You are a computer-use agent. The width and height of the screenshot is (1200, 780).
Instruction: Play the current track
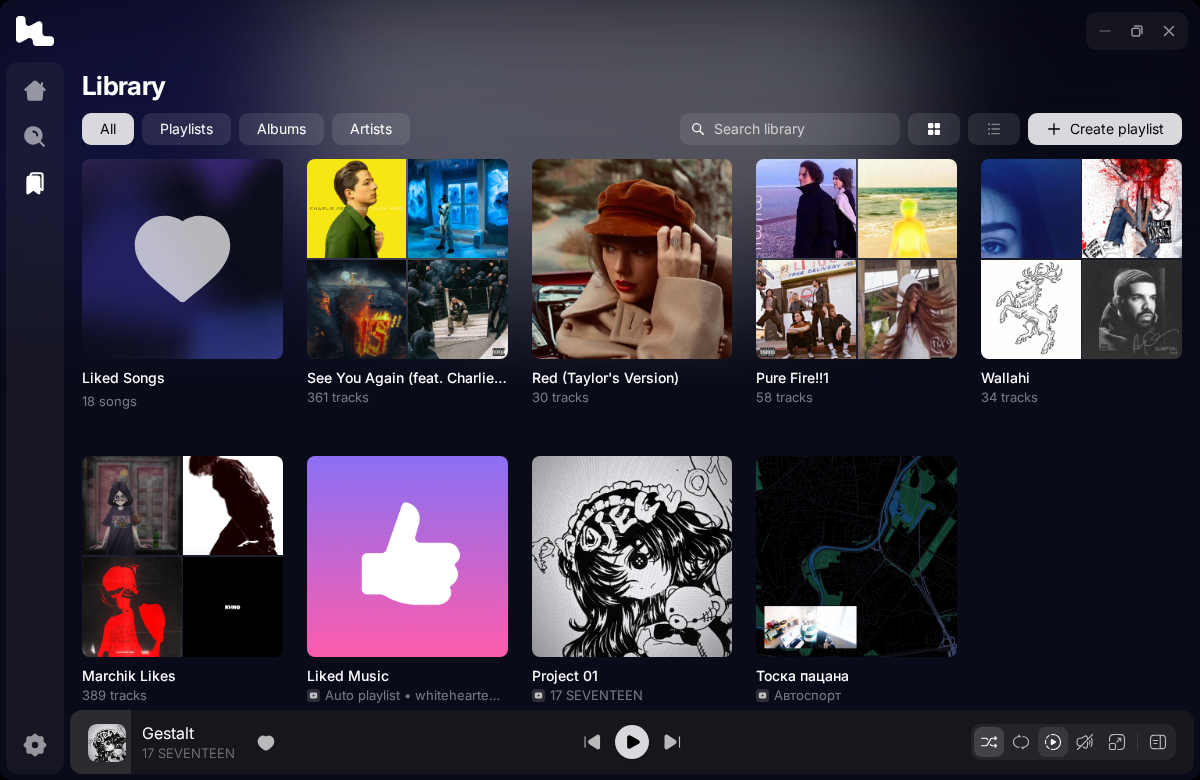pyautogui.click(x=632, y=742)
